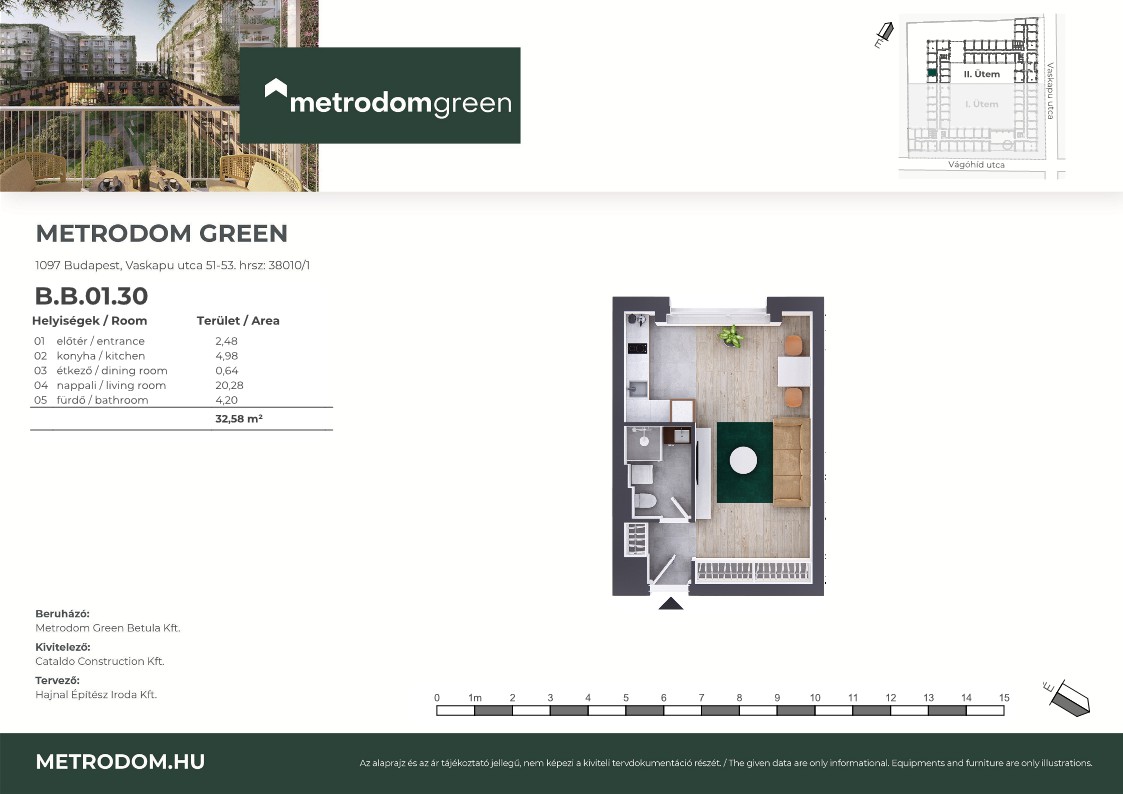This screenshot has width=1123, height=794.
Task: Click the total area 32,58 m²
Action: click(x=239, y=419)
